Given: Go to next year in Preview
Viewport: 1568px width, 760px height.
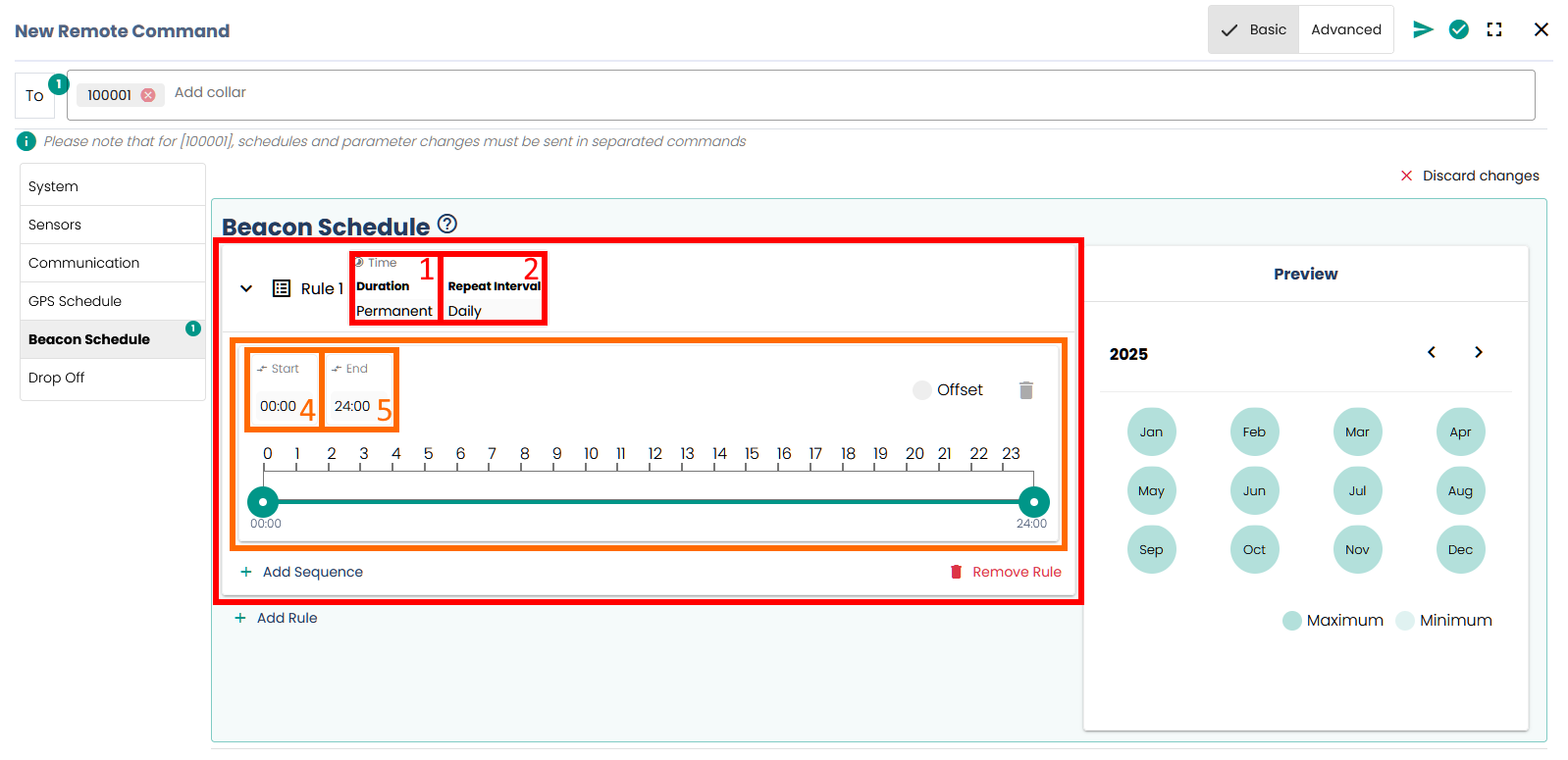Looking at the screenshot, I should click(1478, 352).
